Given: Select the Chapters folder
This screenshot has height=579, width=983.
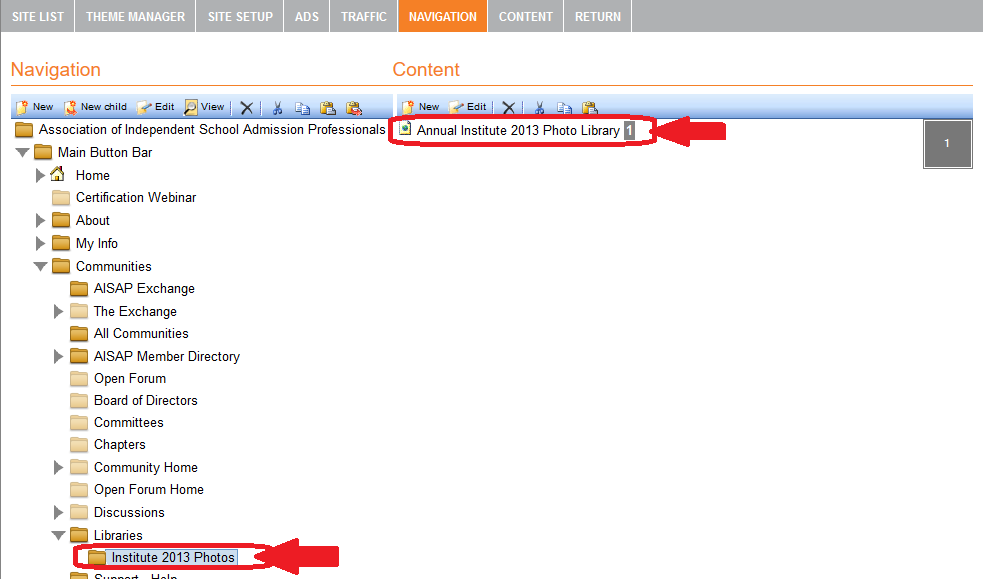Looking at the screenshot, I should (x=120, y=444).
